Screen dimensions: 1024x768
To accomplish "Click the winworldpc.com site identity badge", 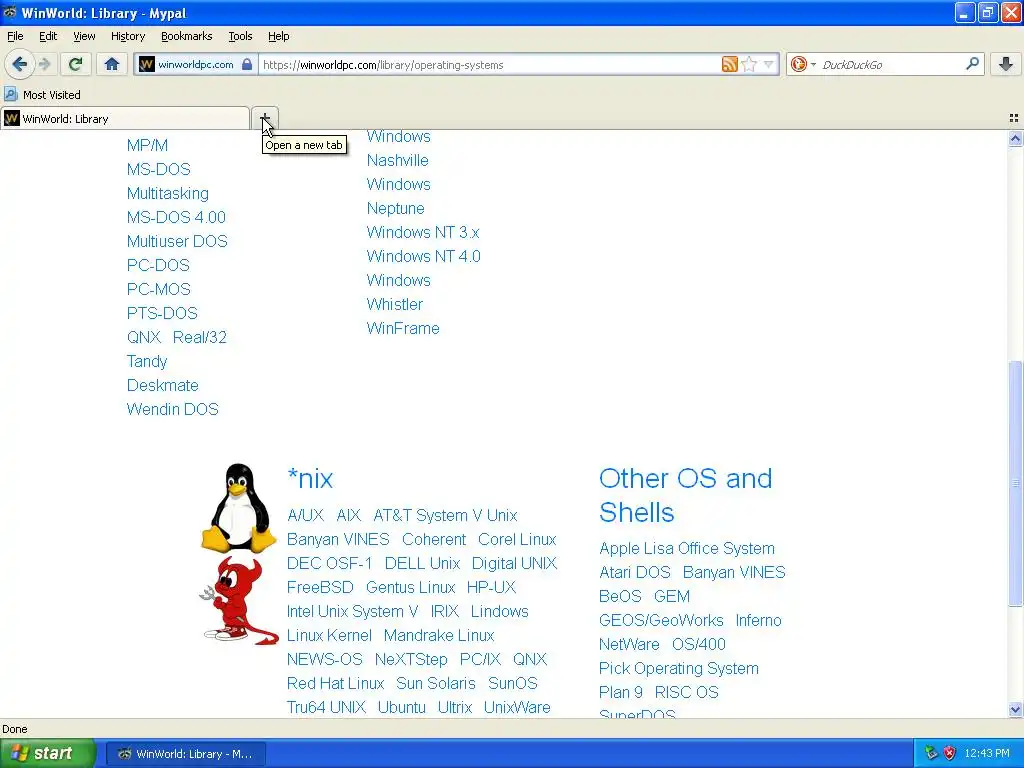I will [x=196, y=65].
